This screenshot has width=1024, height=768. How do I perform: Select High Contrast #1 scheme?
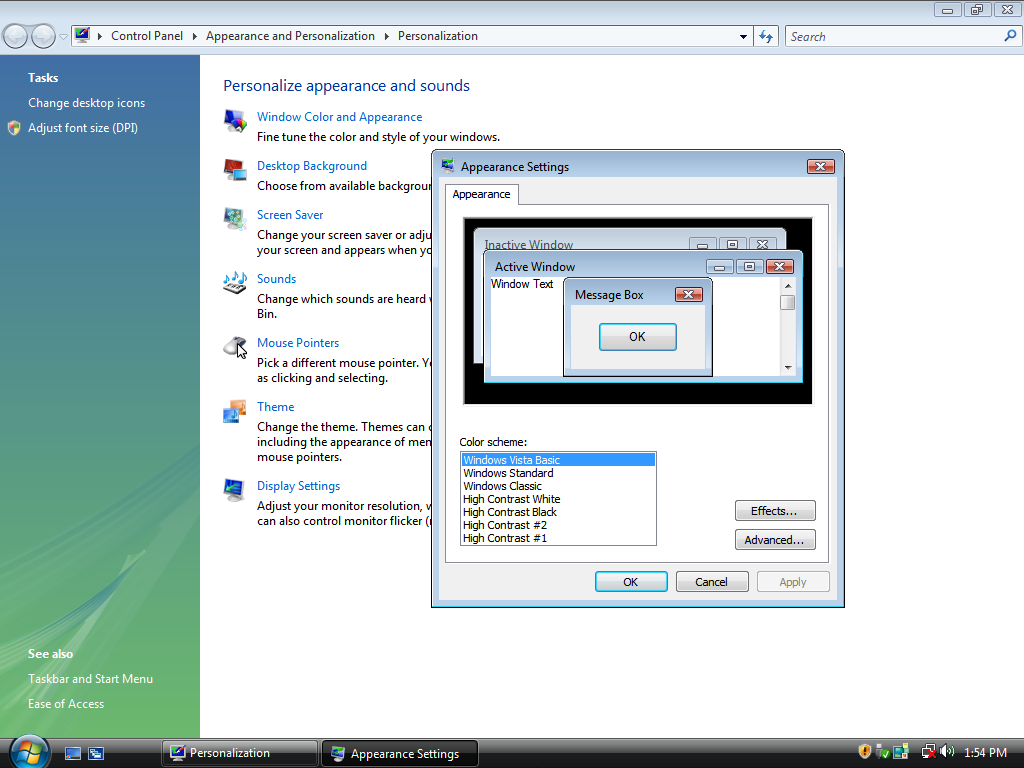click(558, 538)
